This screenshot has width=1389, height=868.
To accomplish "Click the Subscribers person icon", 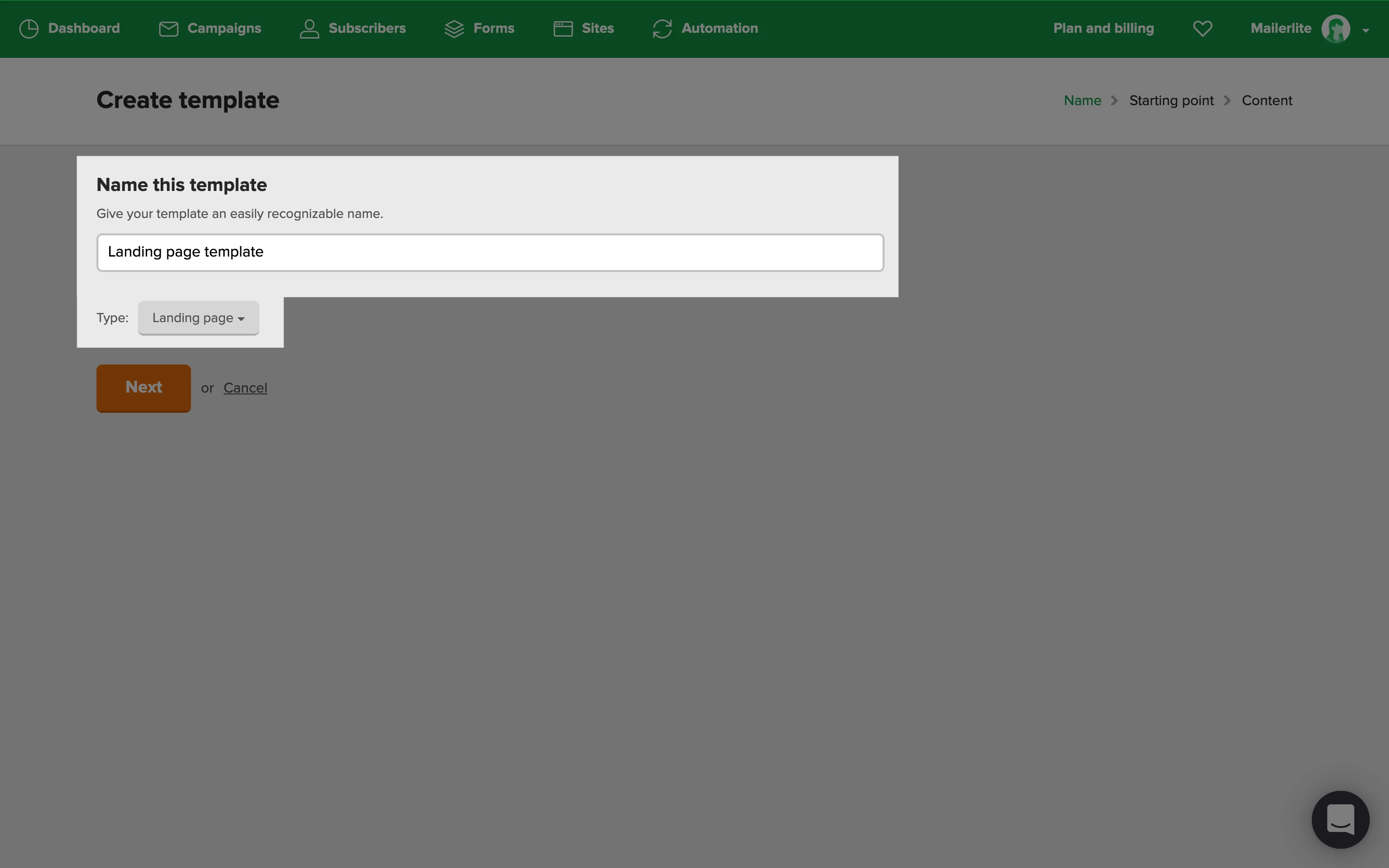I will click(x=309, y=29).
